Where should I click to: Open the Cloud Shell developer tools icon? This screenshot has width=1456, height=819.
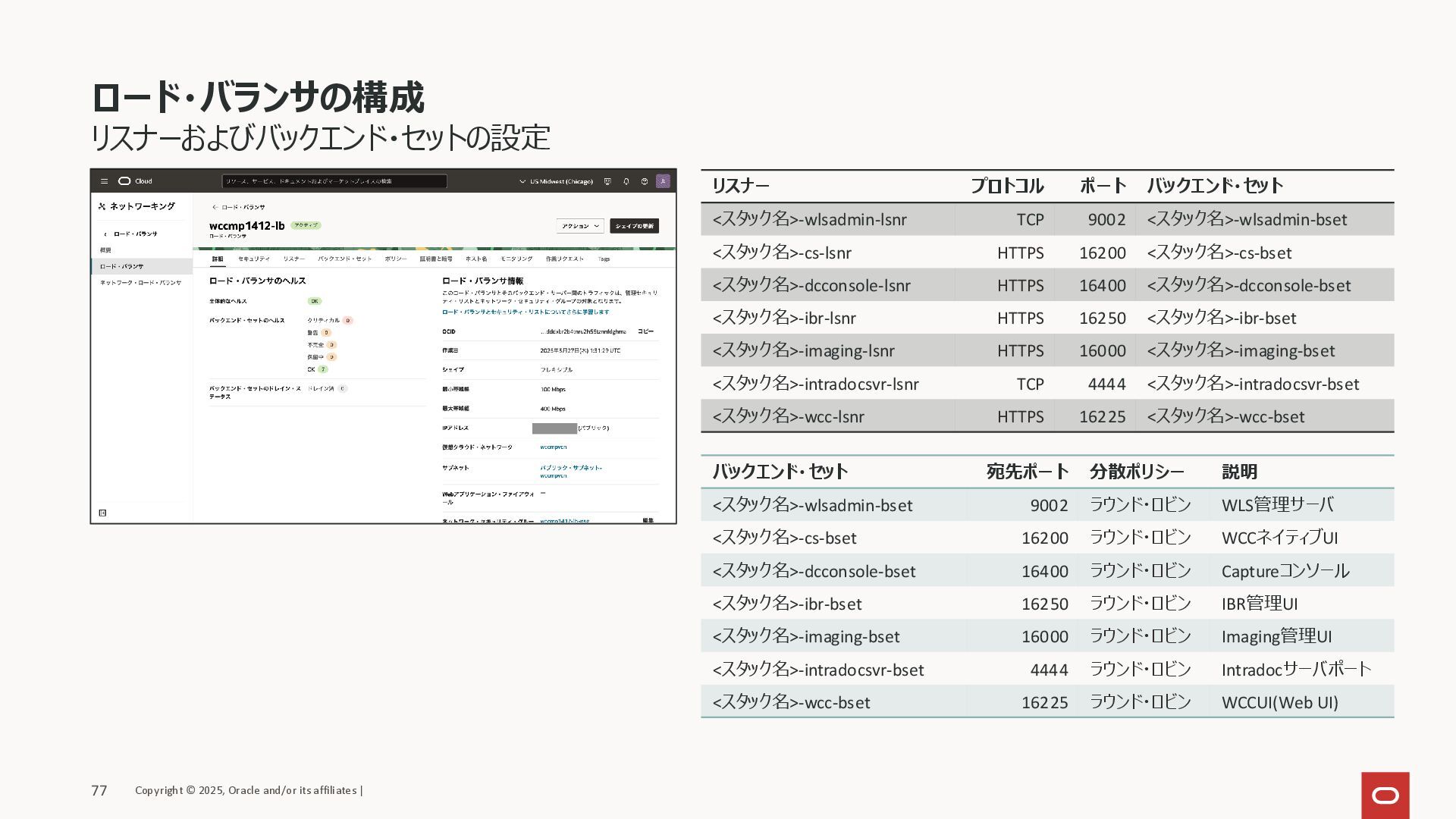607,181
